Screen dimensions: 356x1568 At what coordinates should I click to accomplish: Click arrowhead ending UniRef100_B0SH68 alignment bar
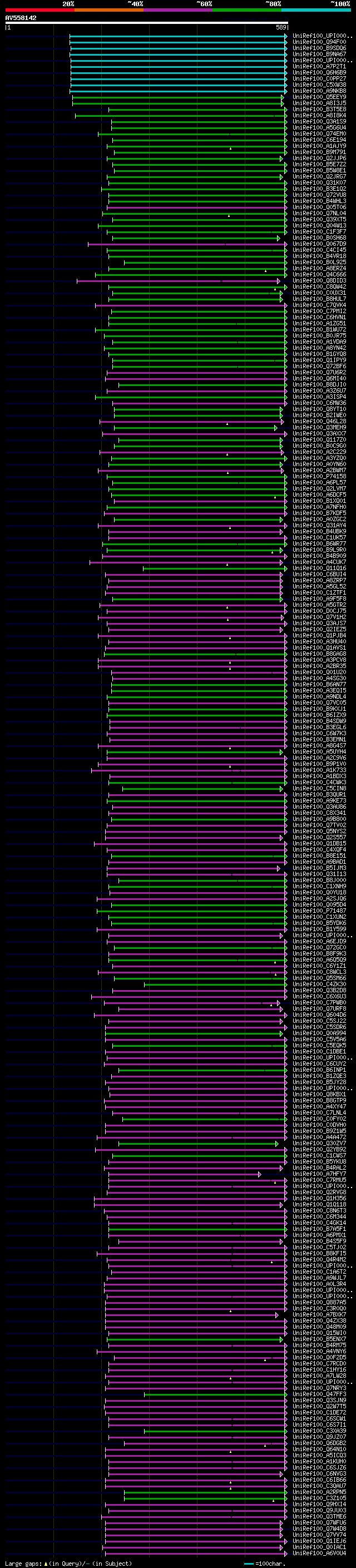point(279,238)
